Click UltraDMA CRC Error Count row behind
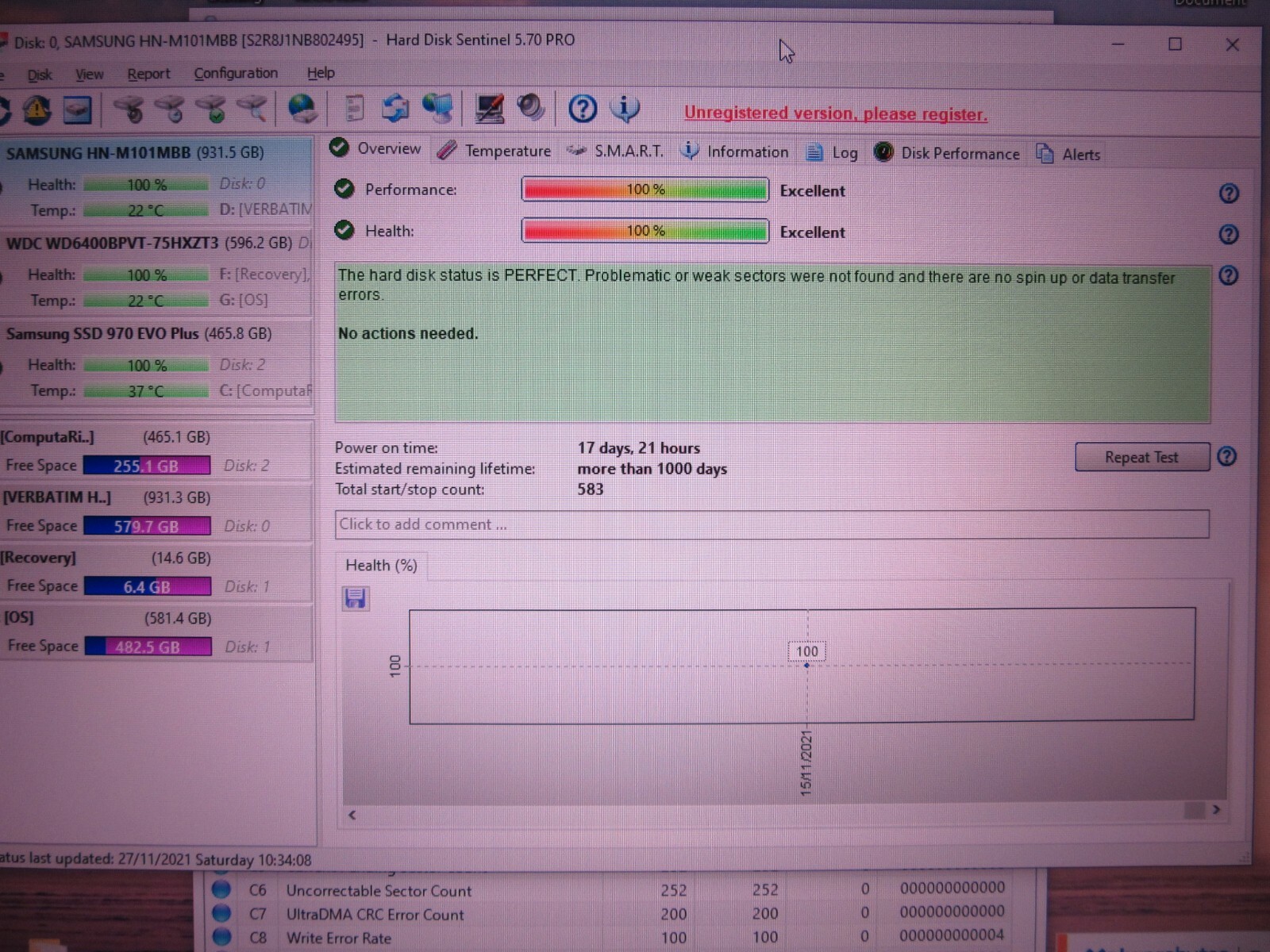 click(x=610, y=914)
